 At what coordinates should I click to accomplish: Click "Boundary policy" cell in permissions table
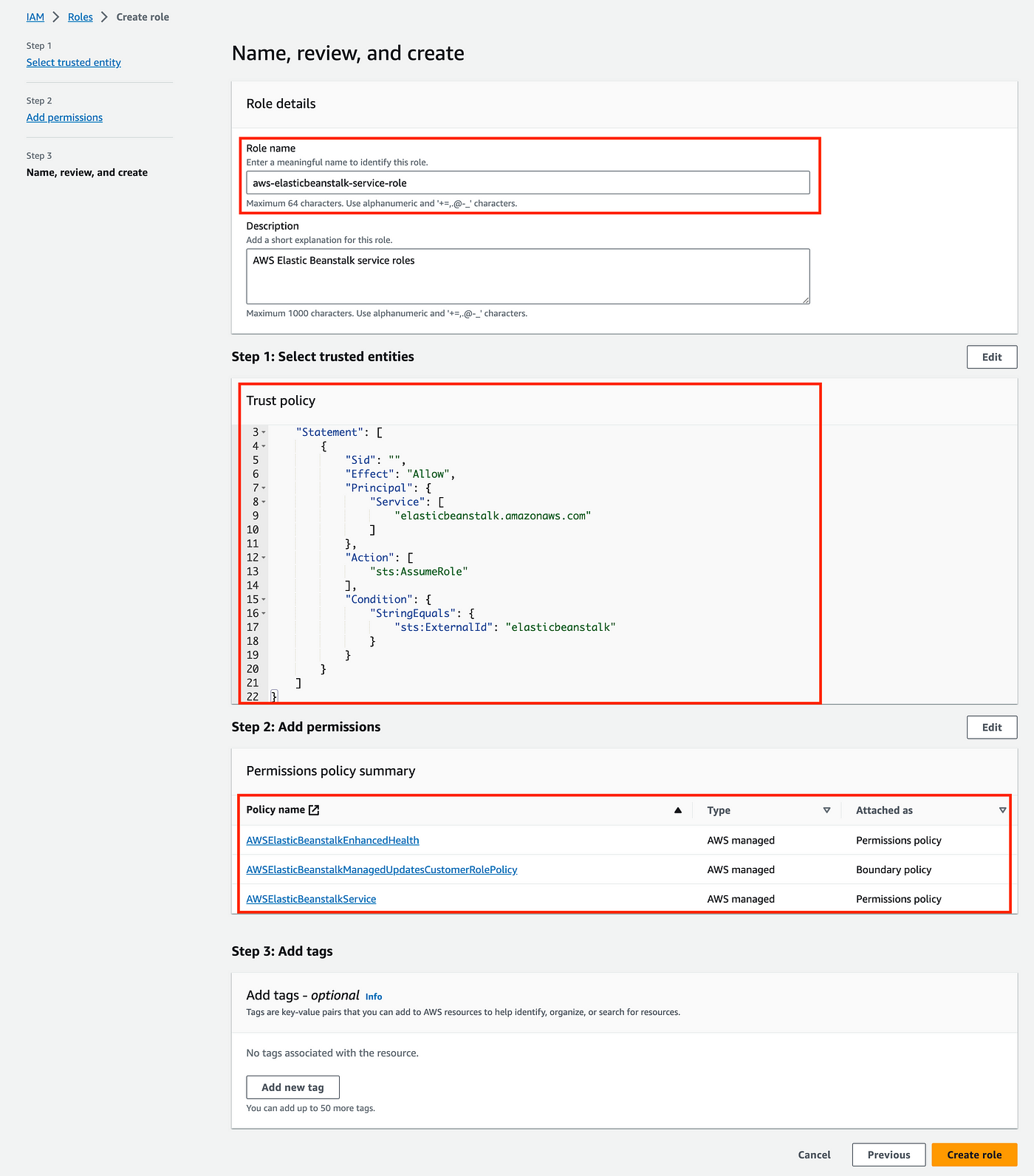tap(894, 869)
